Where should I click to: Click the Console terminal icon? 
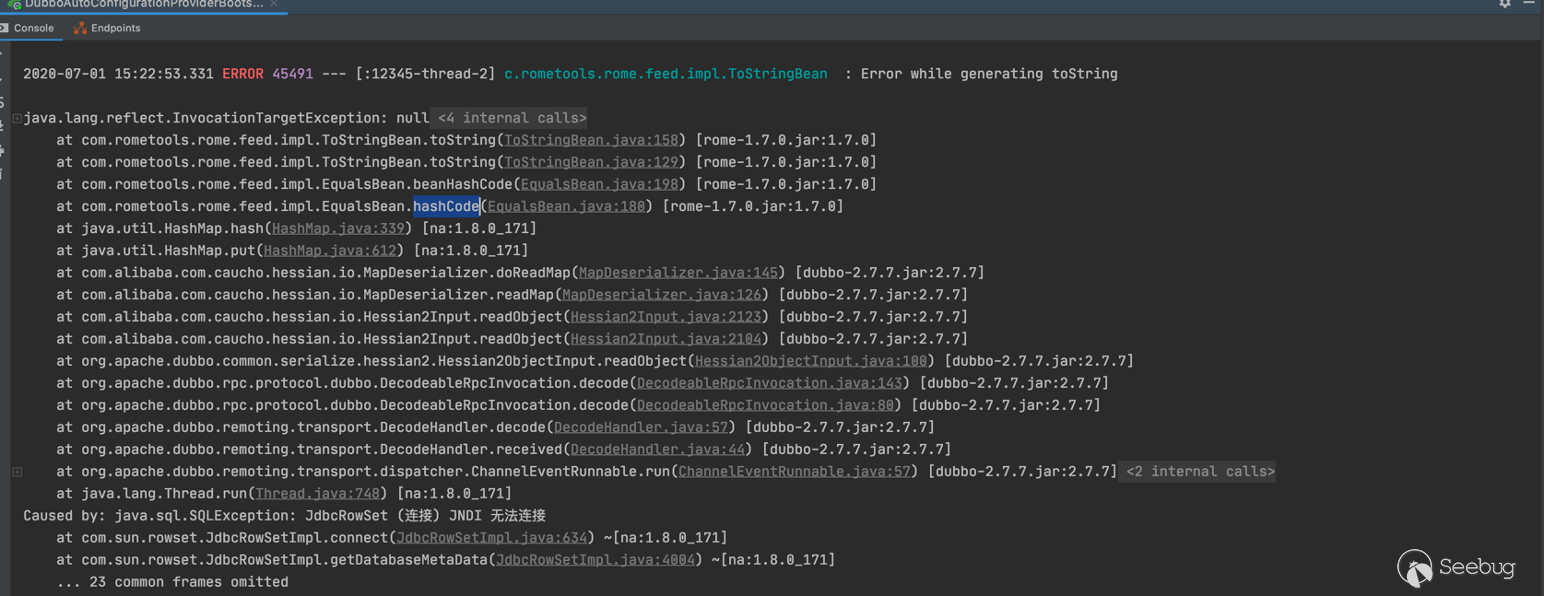click(x=4, y=28)
